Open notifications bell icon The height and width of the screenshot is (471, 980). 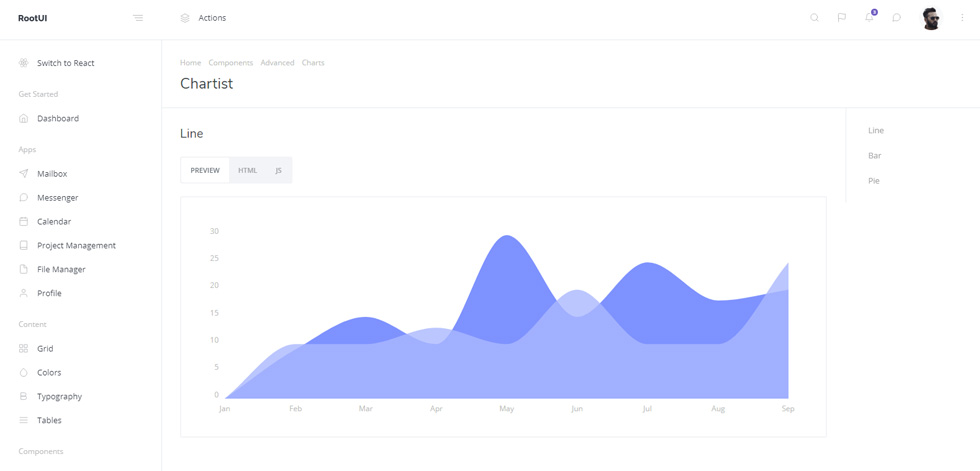pyautogui.click(x=869, y=18)
